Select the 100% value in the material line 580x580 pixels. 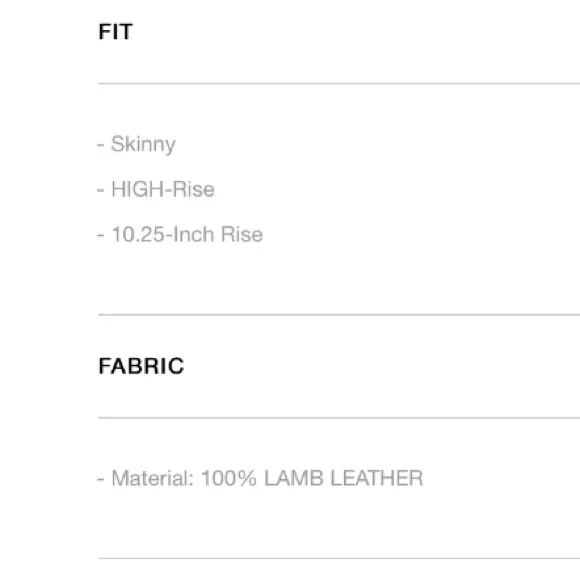pyautogui.click(x=229, y=478)
